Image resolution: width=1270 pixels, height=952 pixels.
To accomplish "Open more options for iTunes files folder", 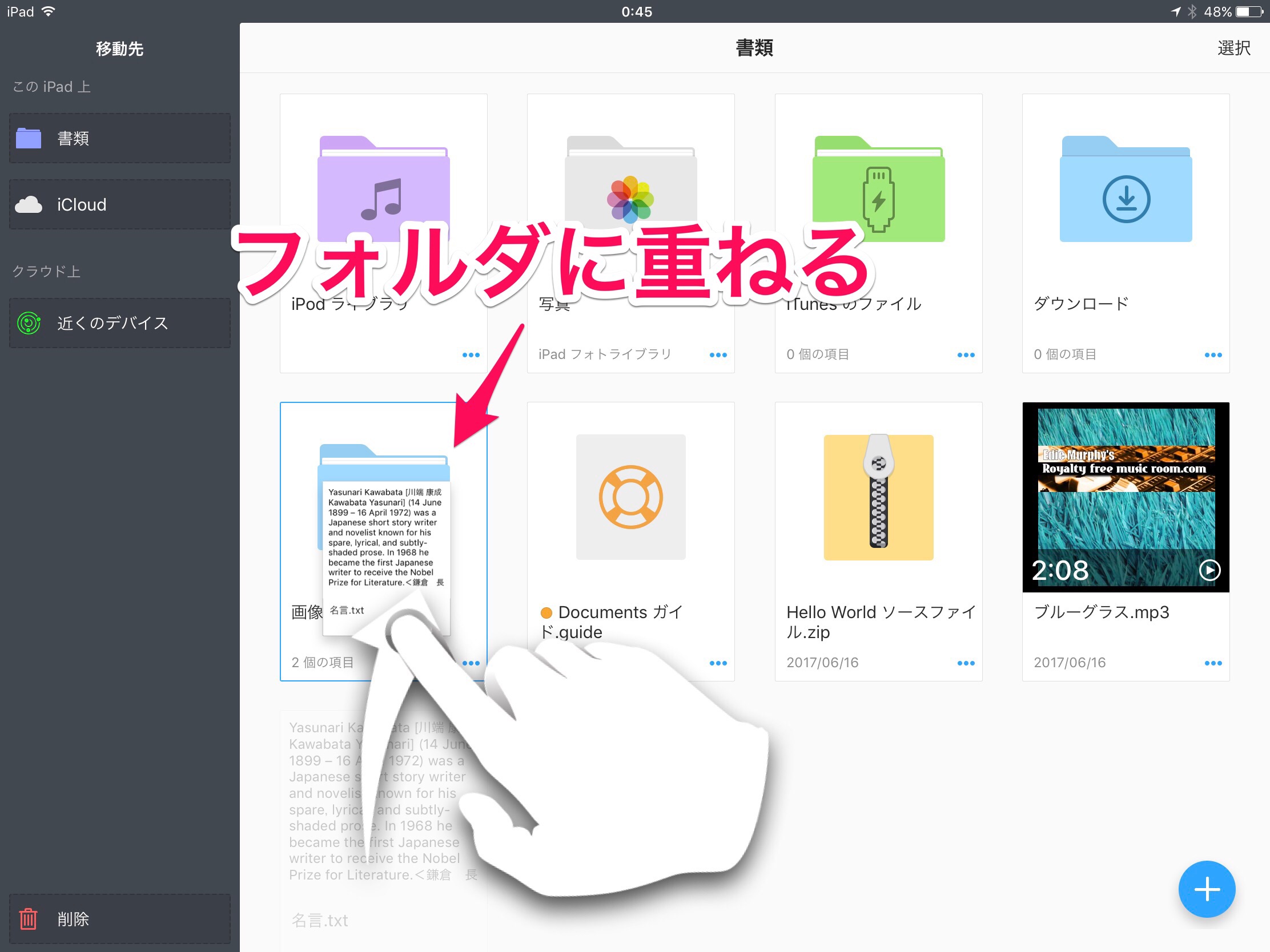I will pyautogui.click(x=965, y=354).
